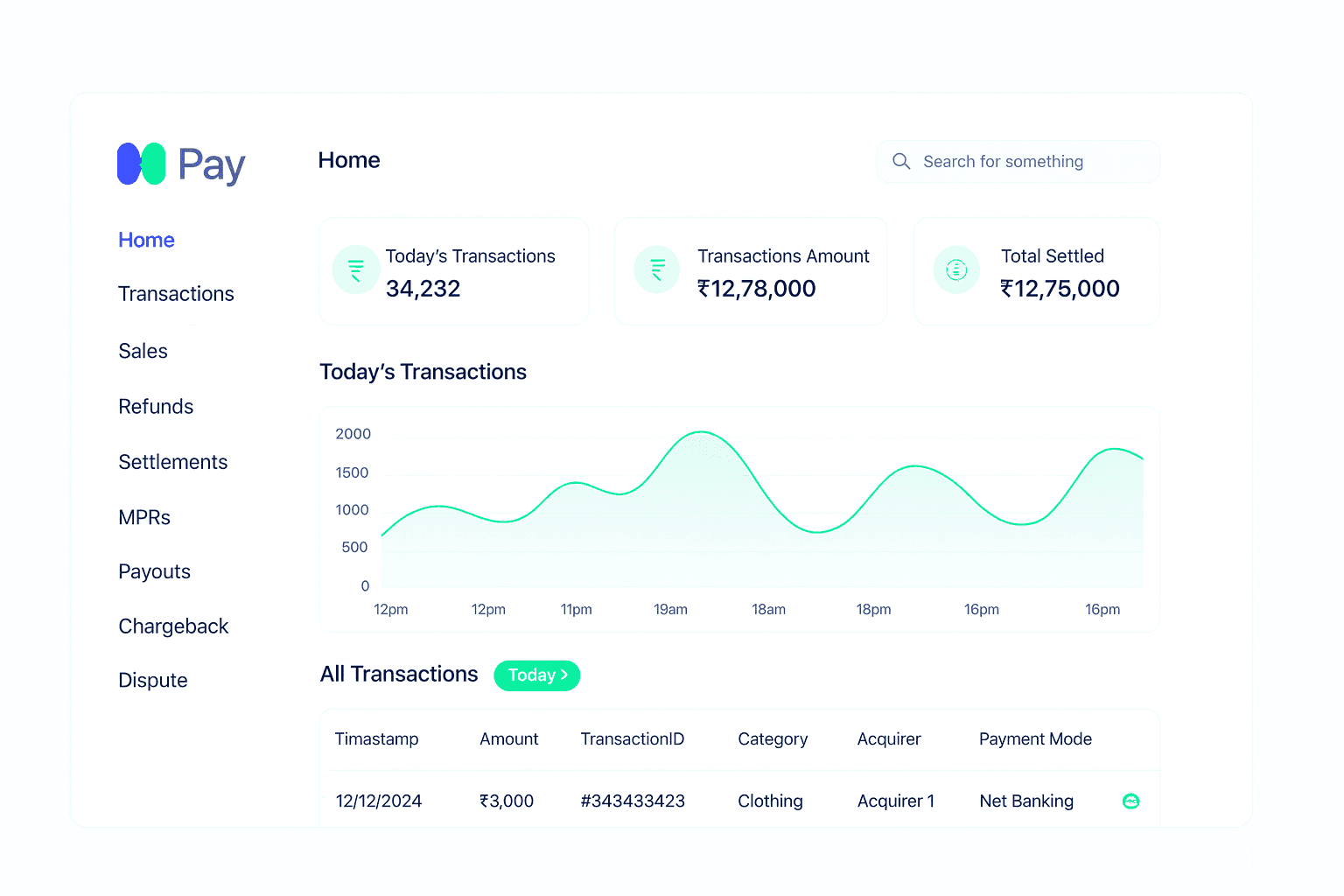Click the coin icon on Total Settled card
The height and width of the screenshot is (896, 1344).
click(956, 269)
